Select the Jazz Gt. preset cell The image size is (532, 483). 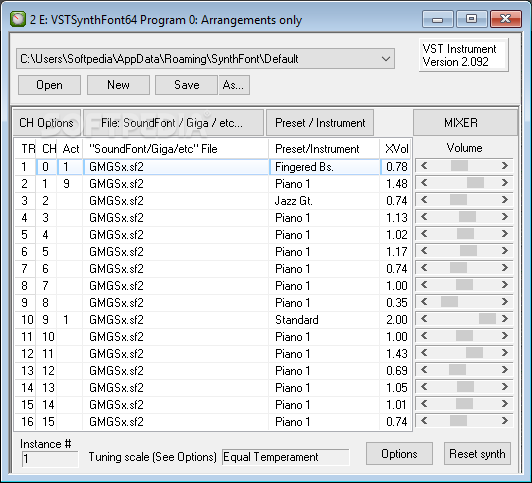click(324, 201)
